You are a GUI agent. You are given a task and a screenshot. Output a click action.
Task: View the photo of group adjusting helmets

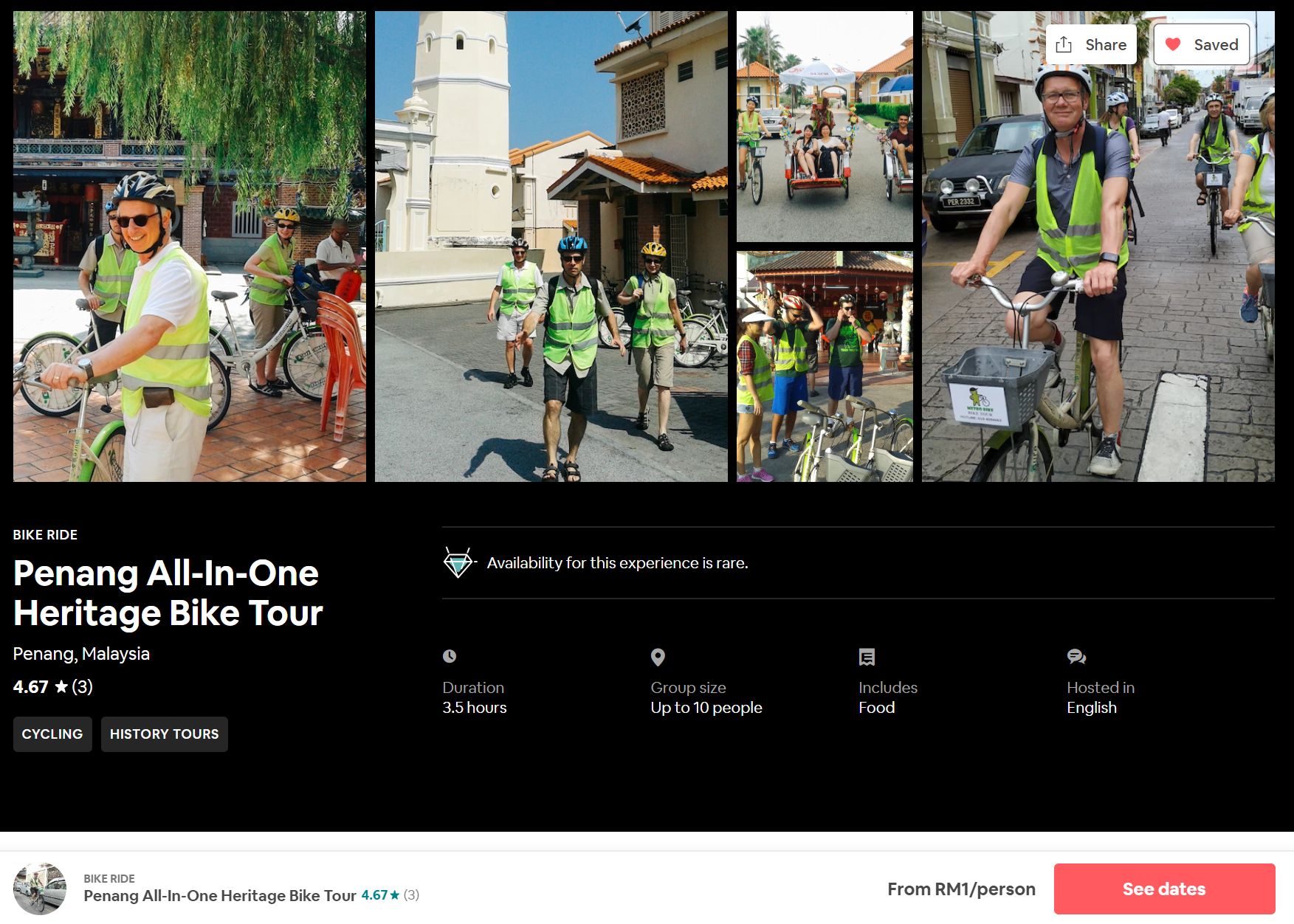tap(825, 367)
